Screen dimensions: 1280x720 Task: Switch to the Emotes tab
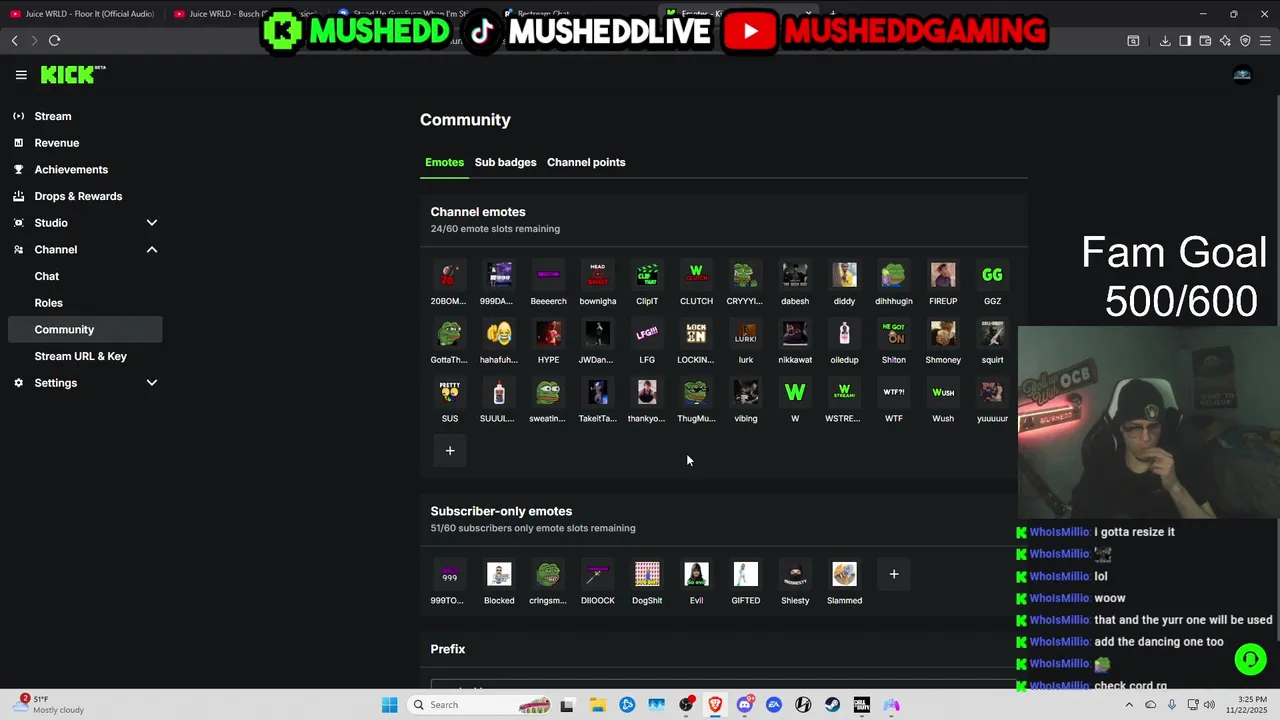click(x=444, y=162)
